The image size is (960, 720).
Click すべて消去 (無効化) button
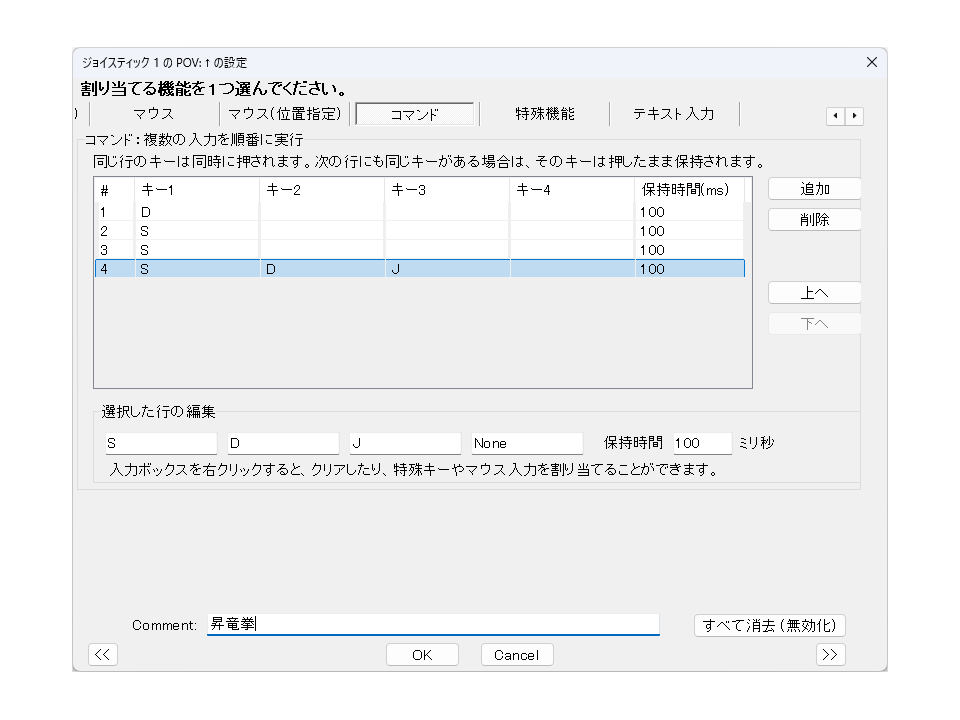coord(770,625)
